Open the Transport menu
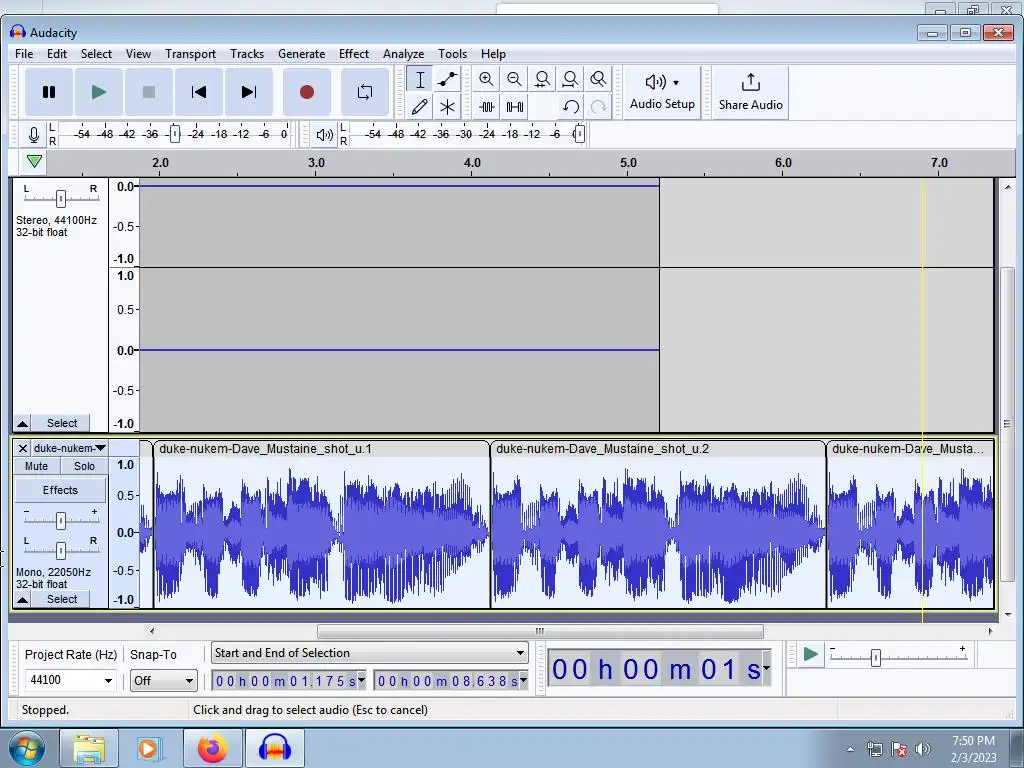Screen dimensions: 1024x768 pyautogui.click(x=190, y=54)
